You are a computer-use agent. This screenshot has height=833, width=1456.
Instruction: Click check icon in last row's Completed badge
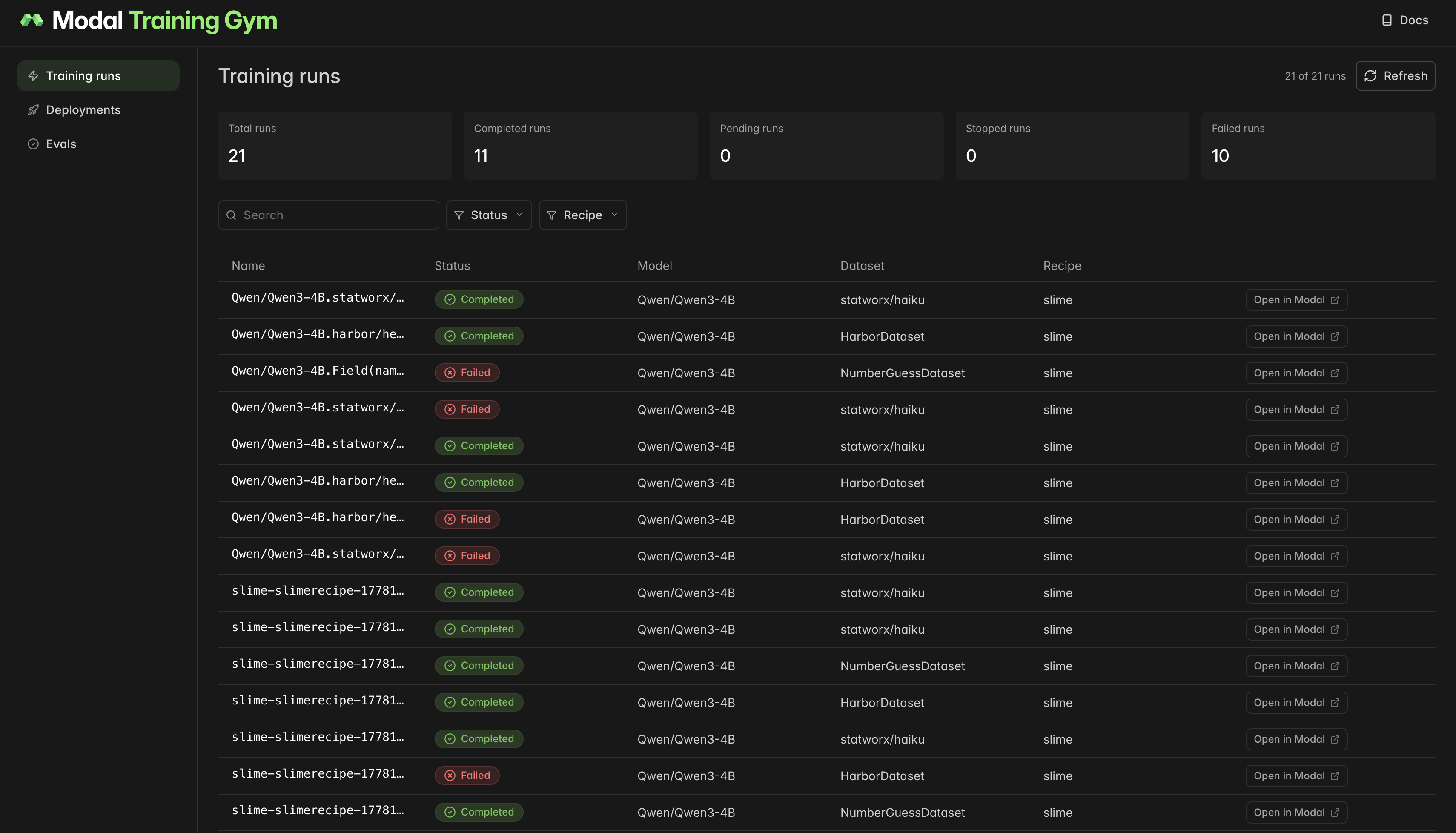pyautogui.click(x=450, y=812)
